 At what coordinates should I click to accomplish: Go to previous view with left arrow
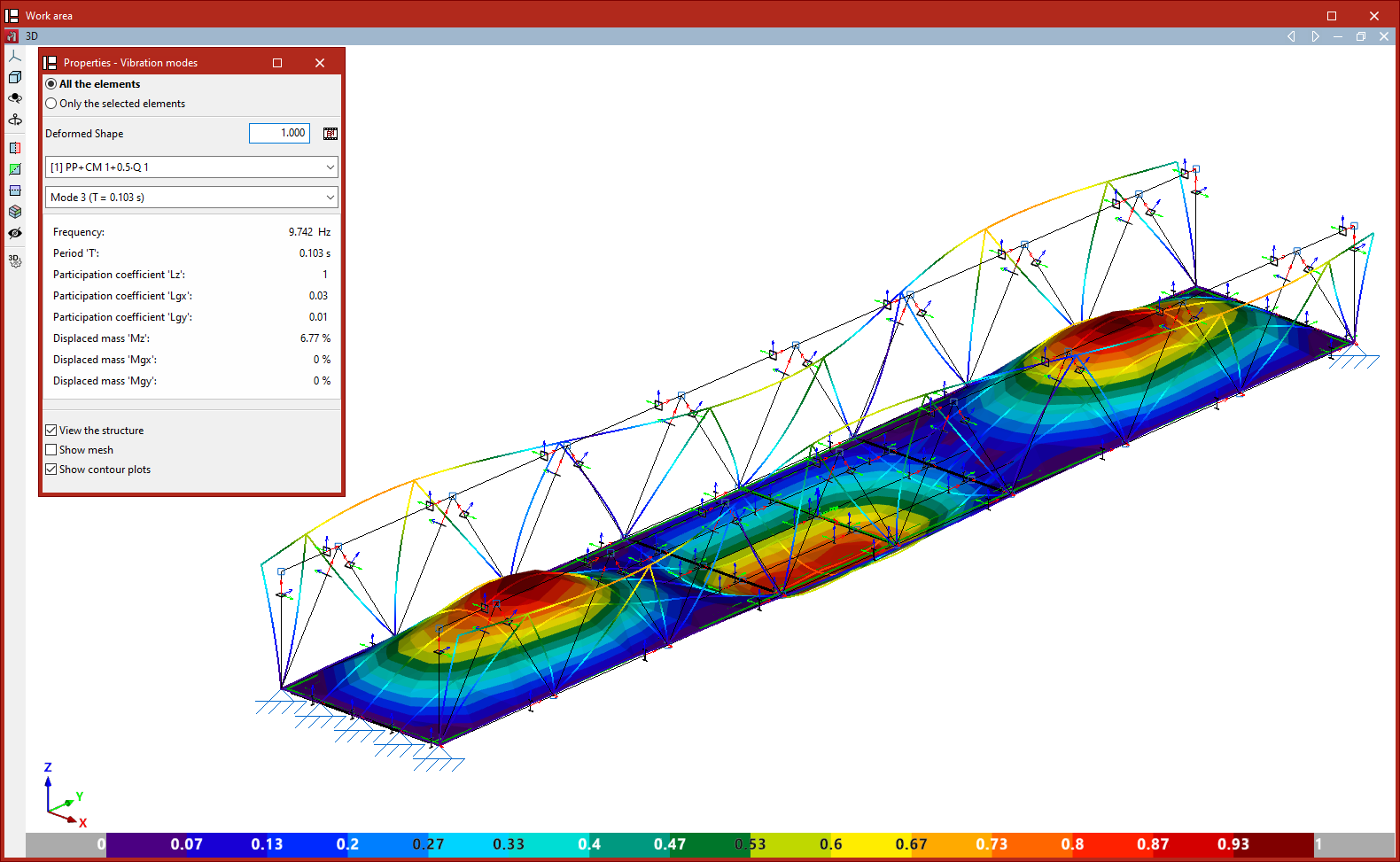click(x=1291, y=36)
